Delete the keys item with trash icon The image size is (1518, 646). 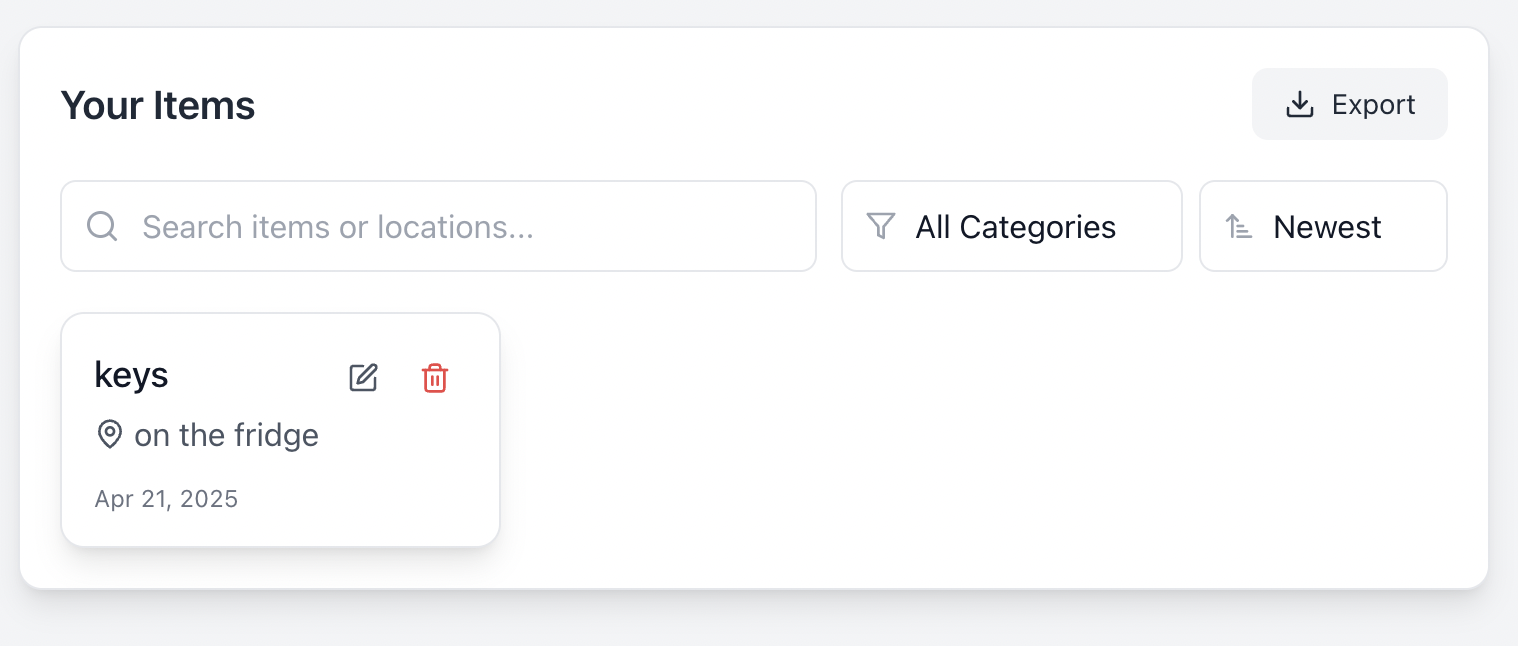(x=435, y=378)
